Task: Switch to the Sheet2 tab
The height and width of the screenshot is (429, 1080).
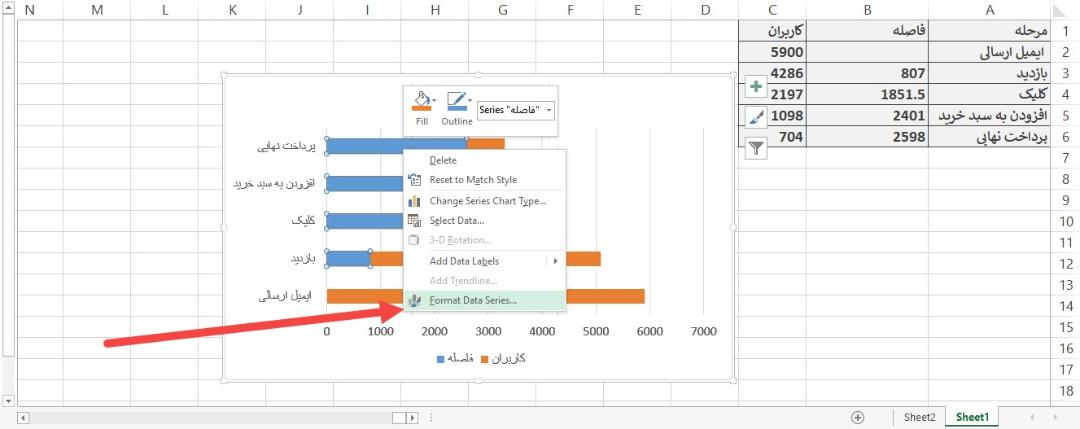Action: pos(920,417)
